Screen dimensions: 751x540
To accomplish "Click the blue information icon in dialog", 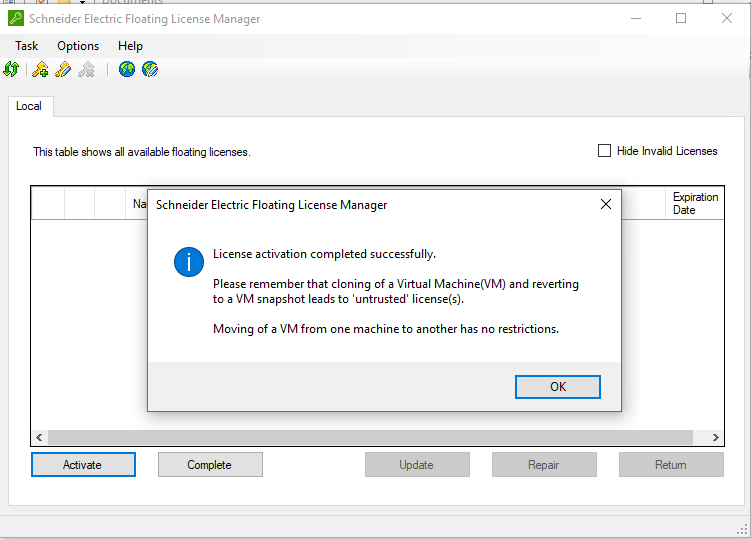I will [189, 262].
